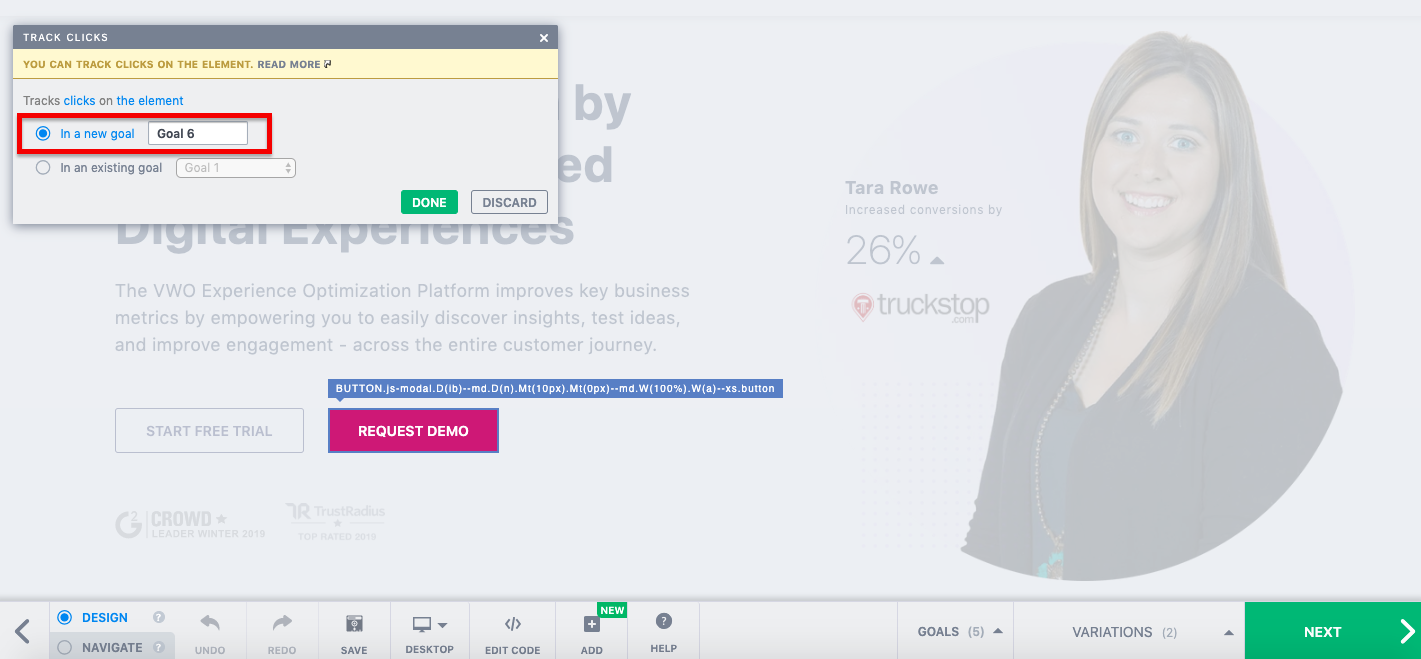Click the REDO arrow icon
The width and height of the screenshot is (1421, 659).
click(282, 623)
